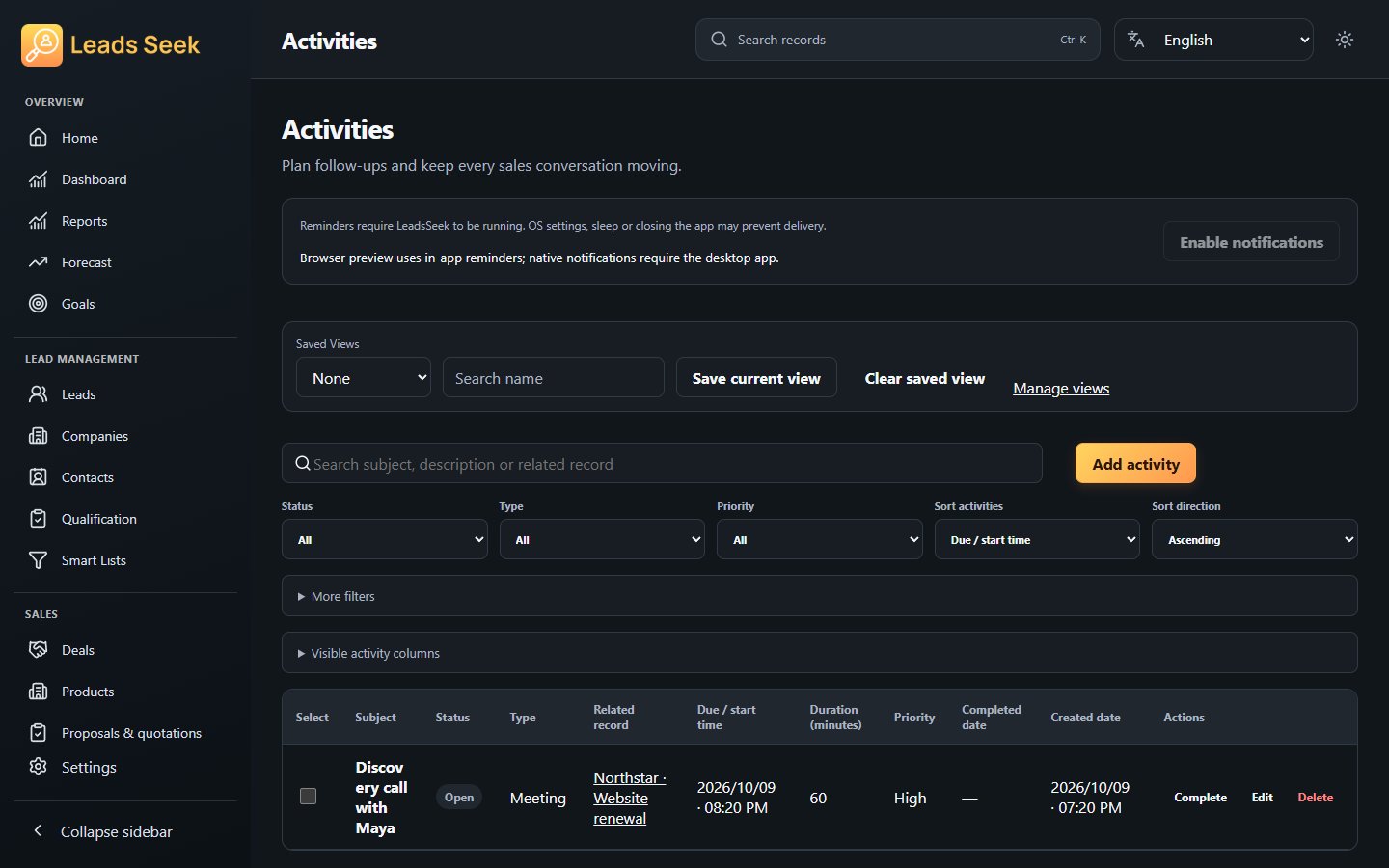Viewport: 1389px width, 868px height.
Task: Open Settings menu label in sidebar
Action: coord(89,767)
